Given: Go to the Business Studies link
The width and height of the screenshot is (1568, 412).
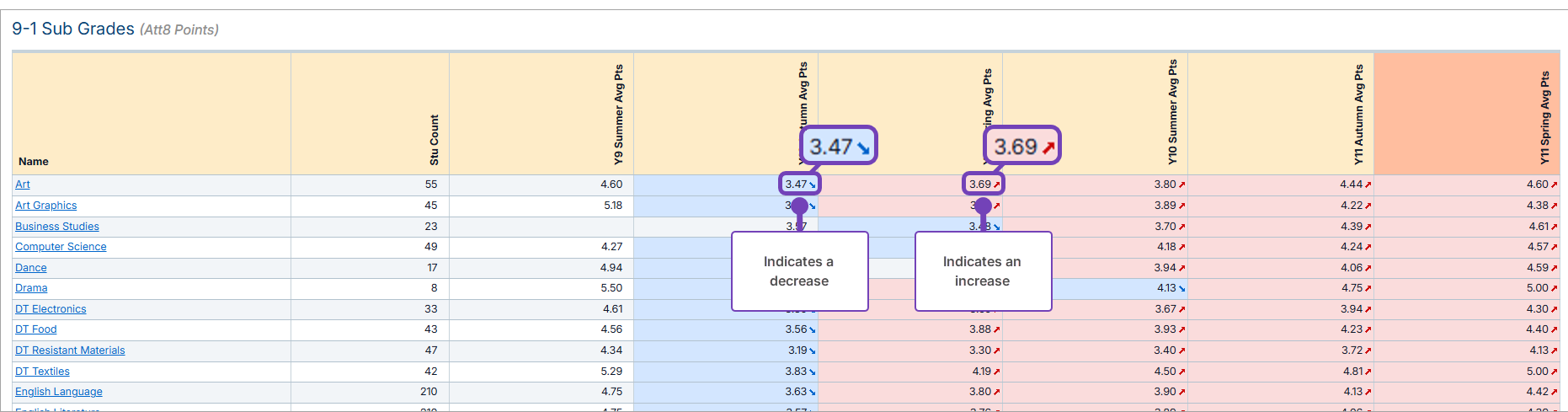Looking at the screenshot, I should [x=57, y=227].
